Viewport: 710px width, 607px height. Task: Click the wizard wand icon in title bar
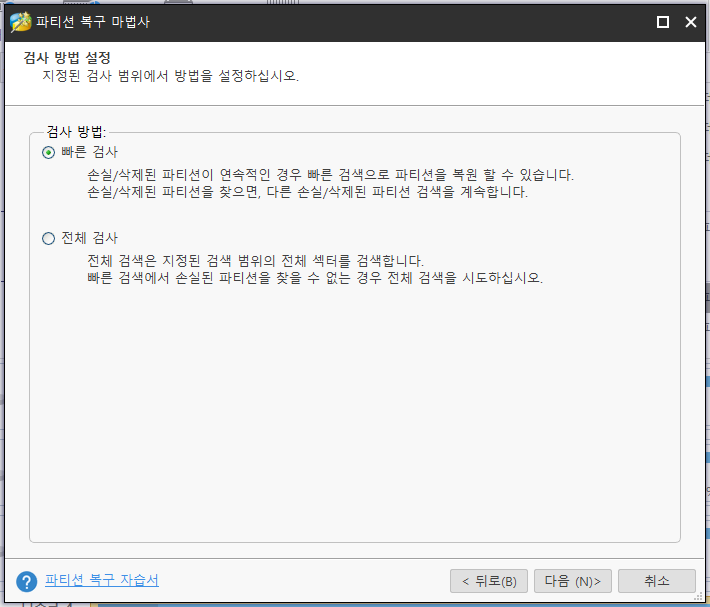pos(20,22)
